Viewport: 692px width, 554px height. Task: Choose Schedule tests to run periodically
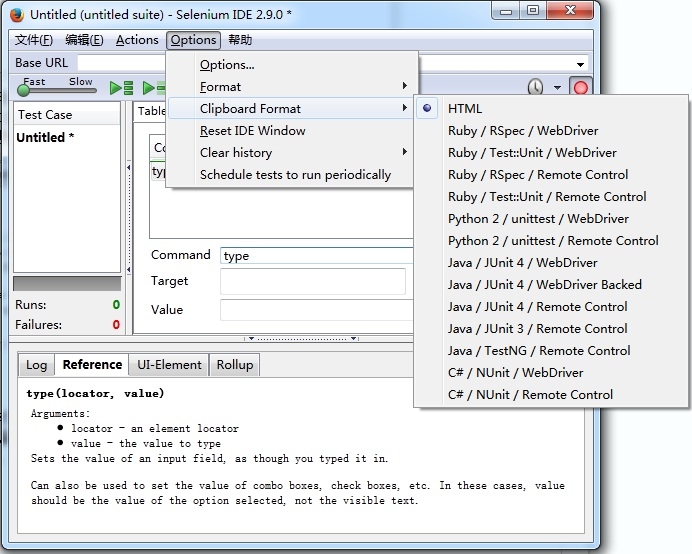[291, 175]
